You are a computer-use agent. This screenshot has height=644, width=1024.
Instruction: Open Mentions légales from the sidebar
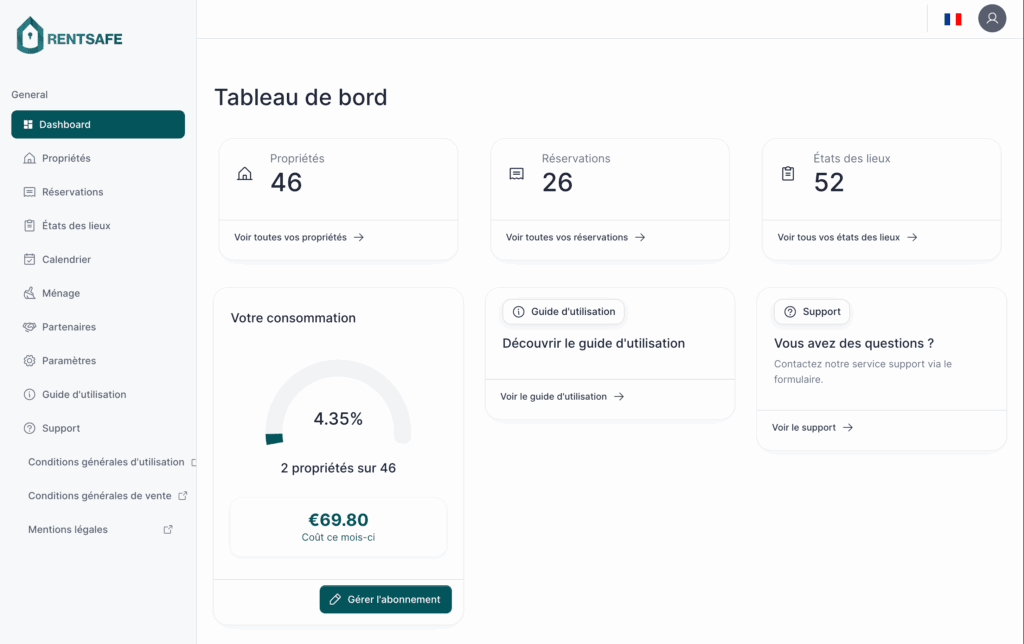(x=66, y=529)
